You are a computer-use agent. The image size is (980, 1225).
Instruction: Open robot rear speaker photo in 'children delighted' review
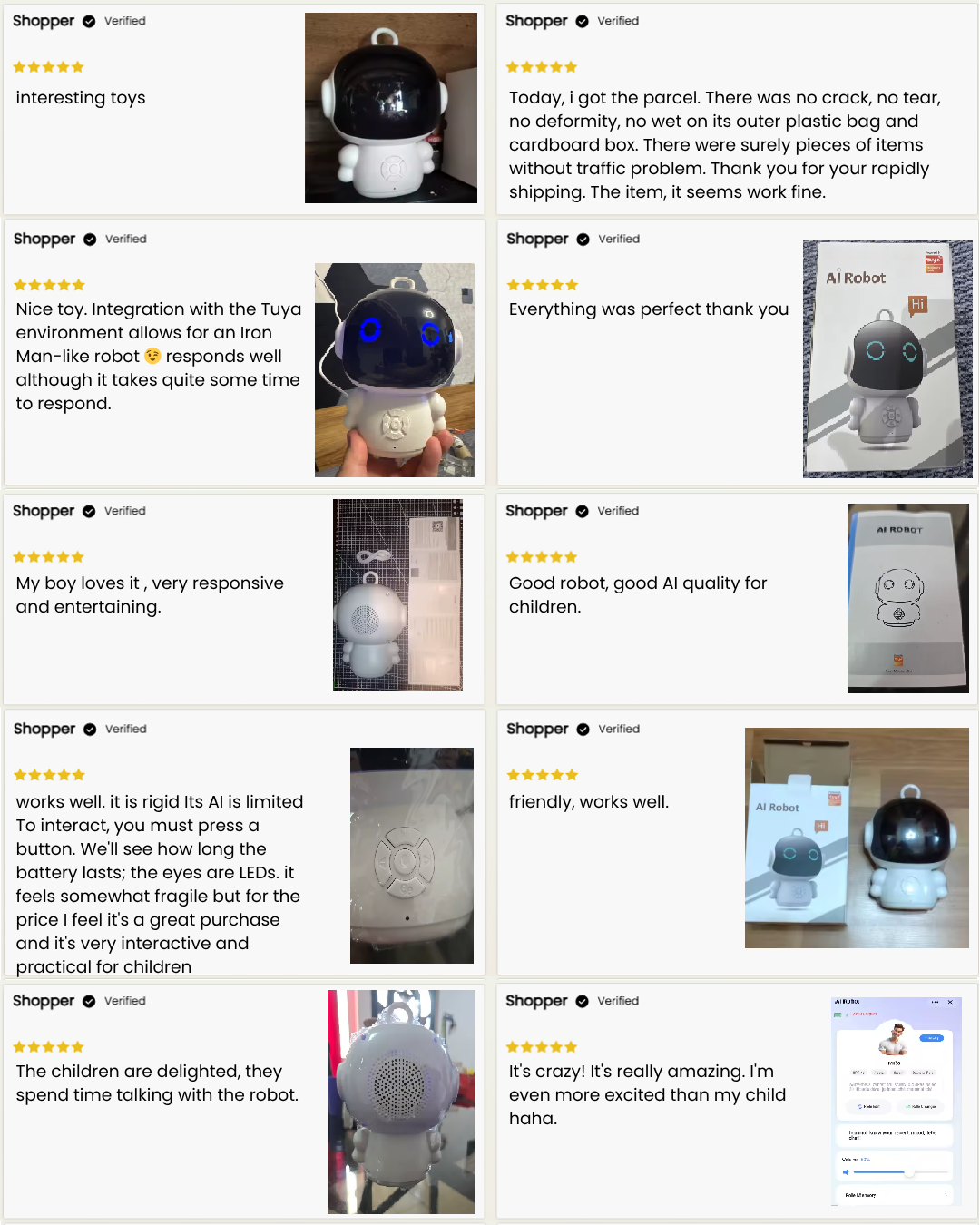pyautogui.click(x=401, y=1102)
